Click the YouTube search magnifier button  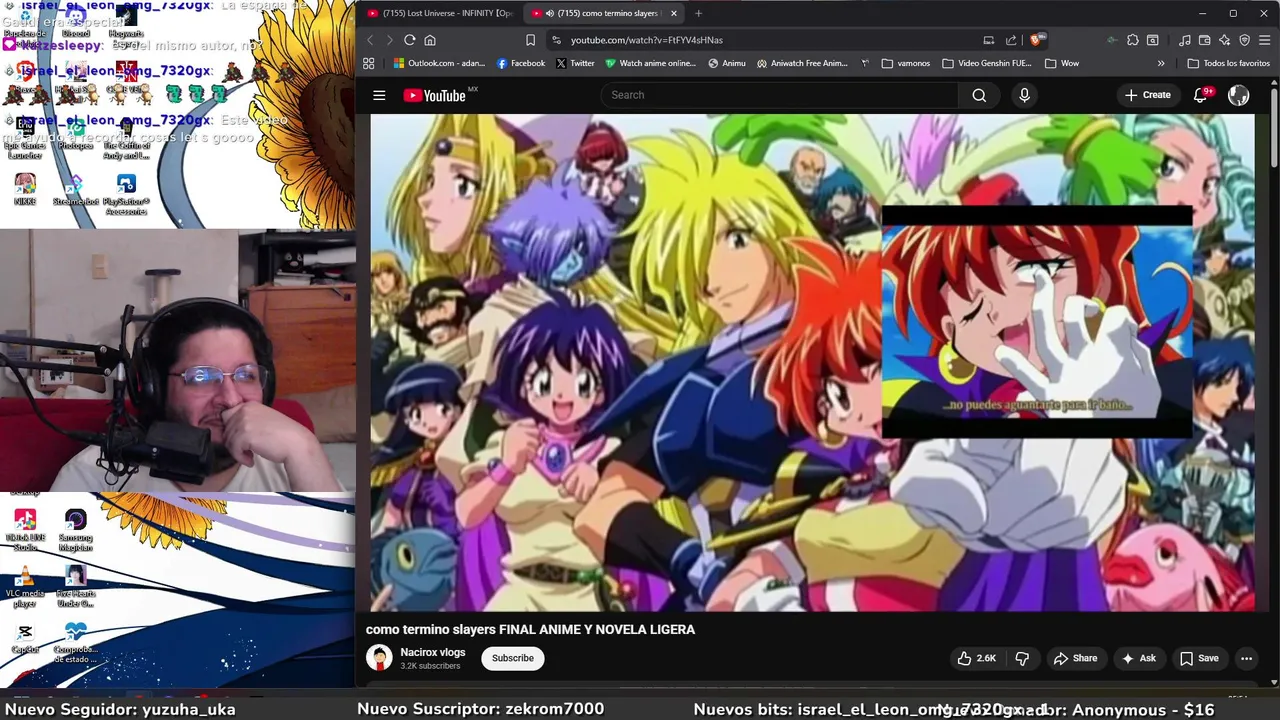point(979,95)
